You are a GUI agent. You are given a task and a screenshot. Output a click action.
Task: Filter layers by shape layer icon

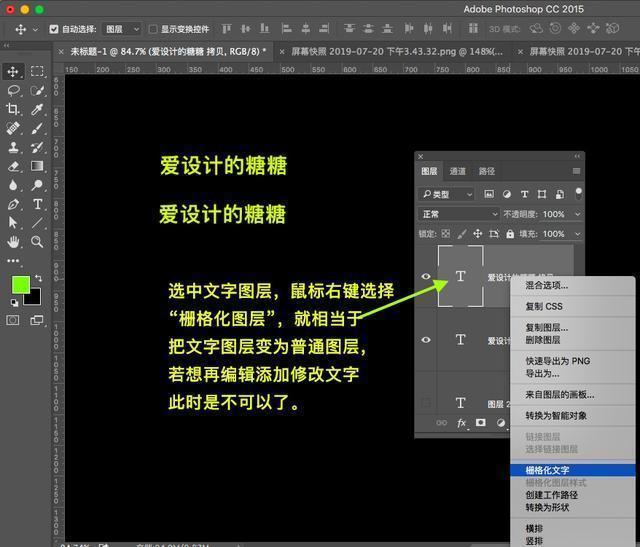pyautogui.click(x=542, y=194)
